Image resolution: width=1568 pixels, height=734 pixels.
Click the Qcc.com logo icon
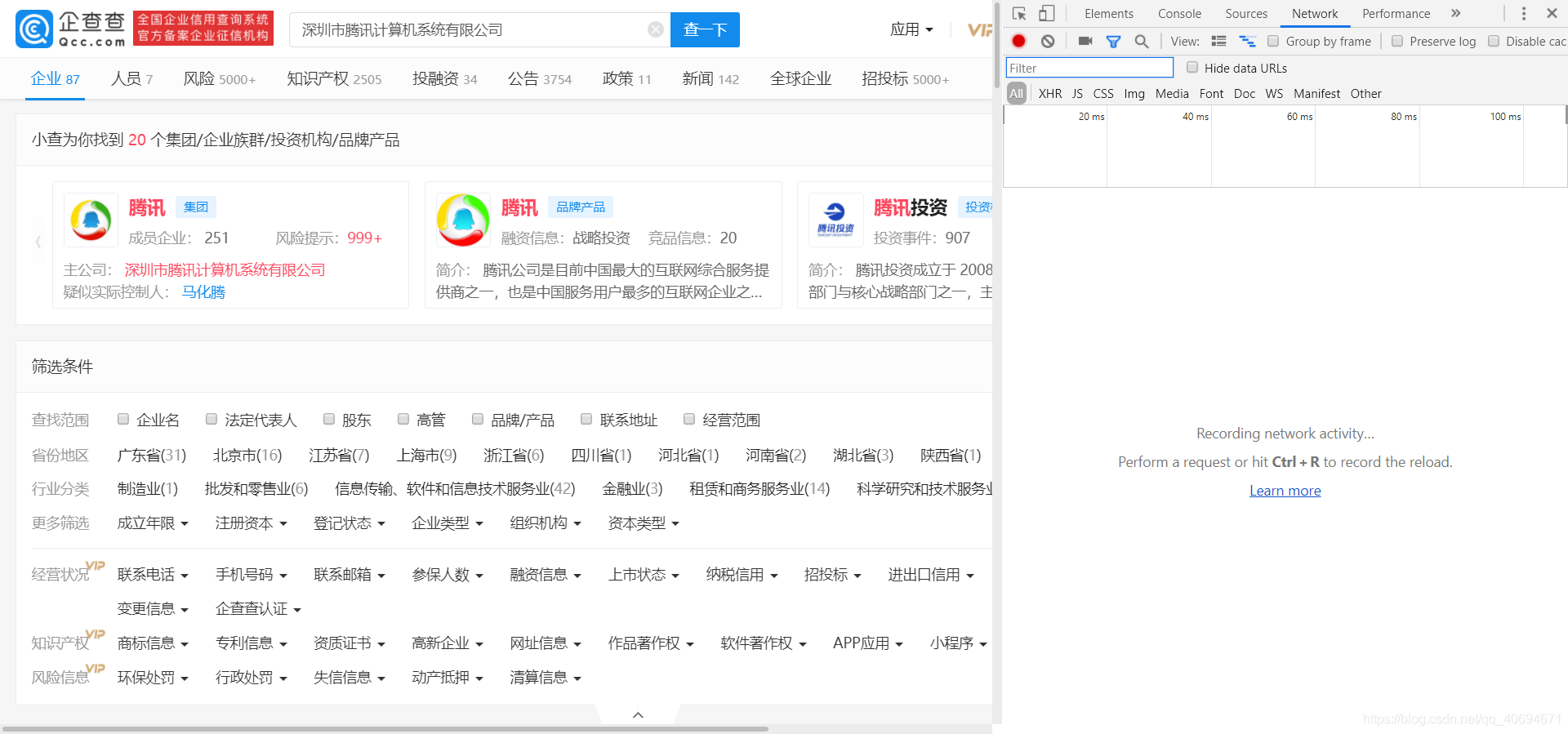pyautogui.click(x=34, y=29)
